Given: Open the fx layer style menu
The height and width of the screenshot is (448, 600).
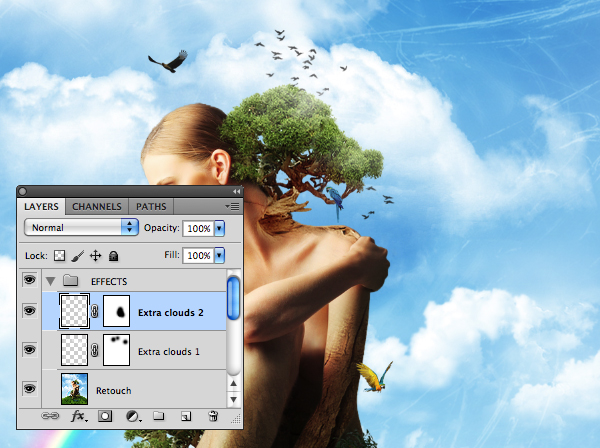Looking at the screenshot, I should 79,416.
